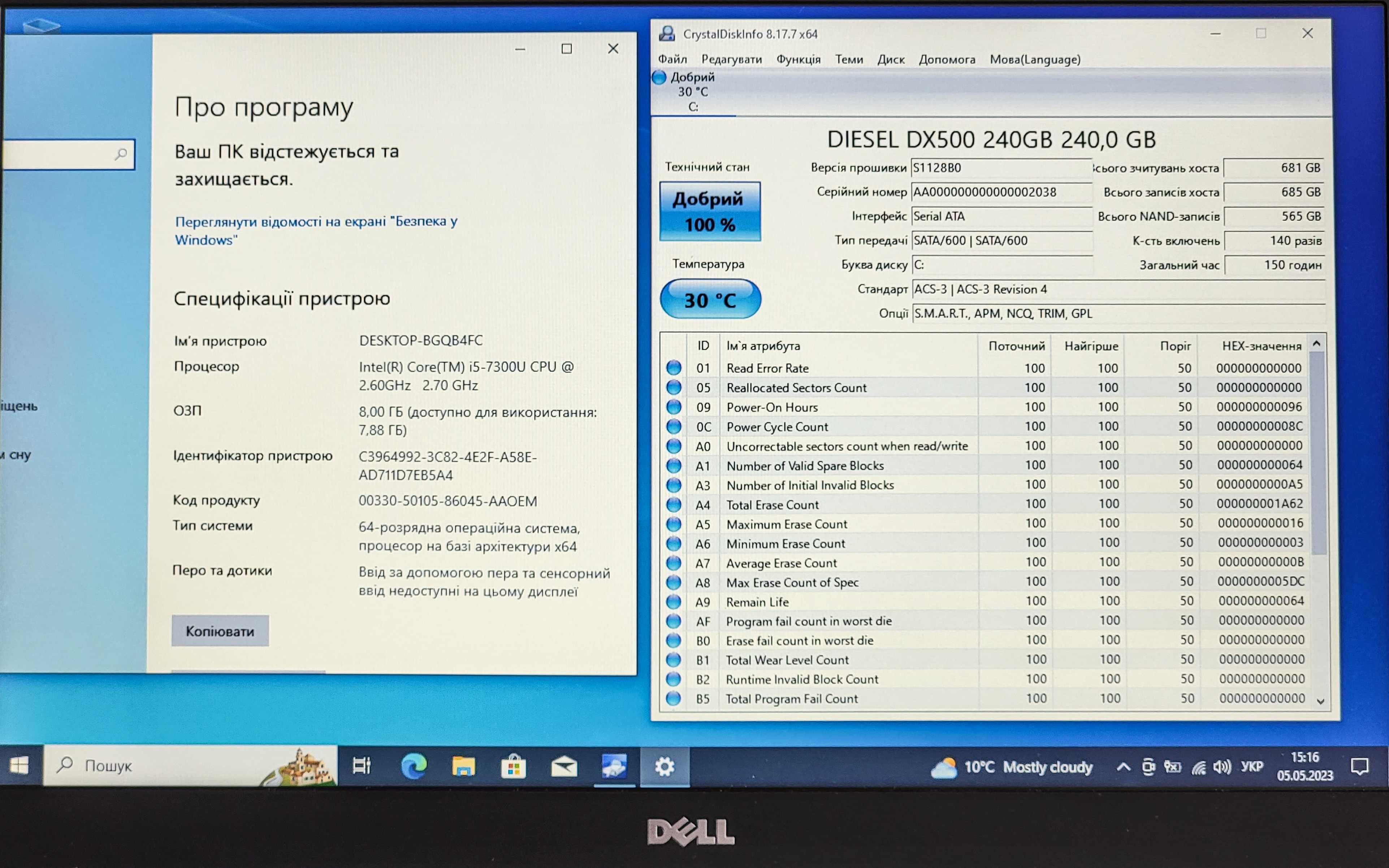Screen dimensions: 1389x868
Task: Open the Диск menu
Action: 891,59
